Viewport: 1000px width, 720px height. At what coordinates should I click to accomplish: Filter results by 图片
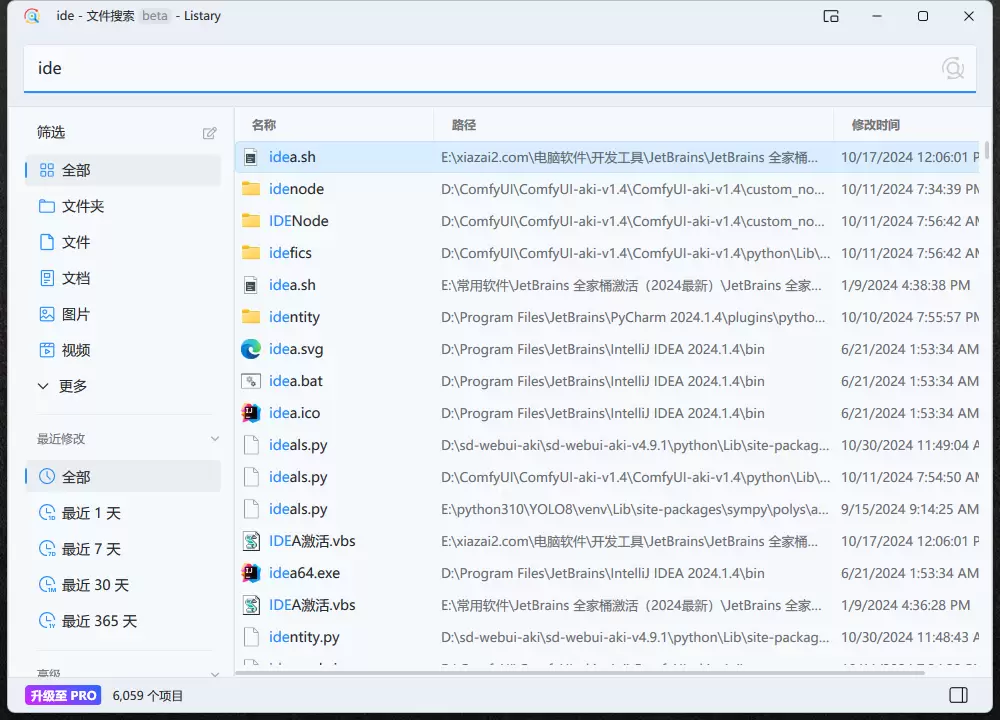click(x=123, y=314)
